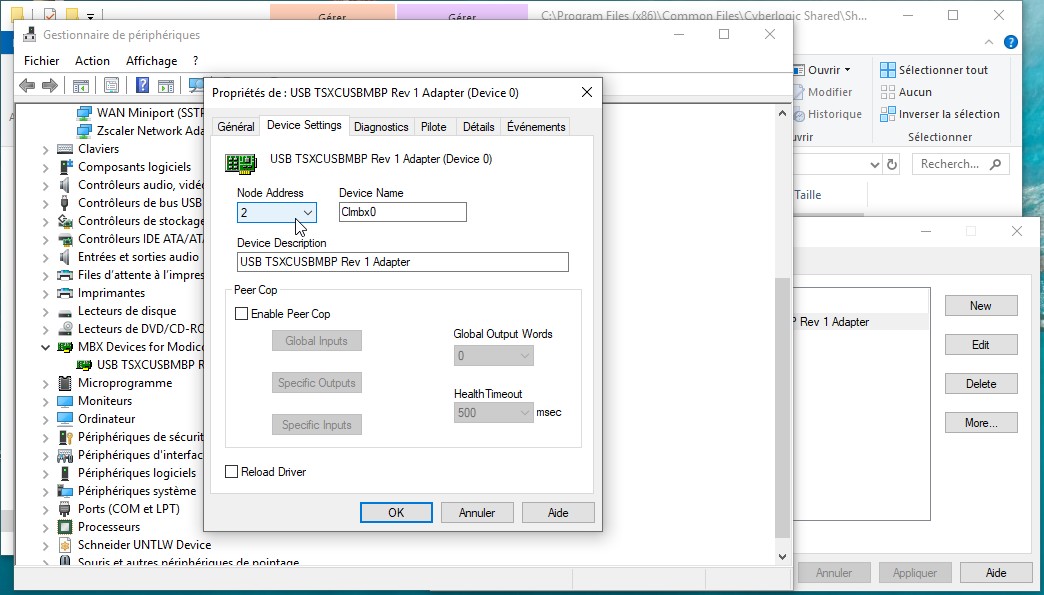Switch to the Événements tab
Screen dimensions: 1044x595
[x=536, y=126]
